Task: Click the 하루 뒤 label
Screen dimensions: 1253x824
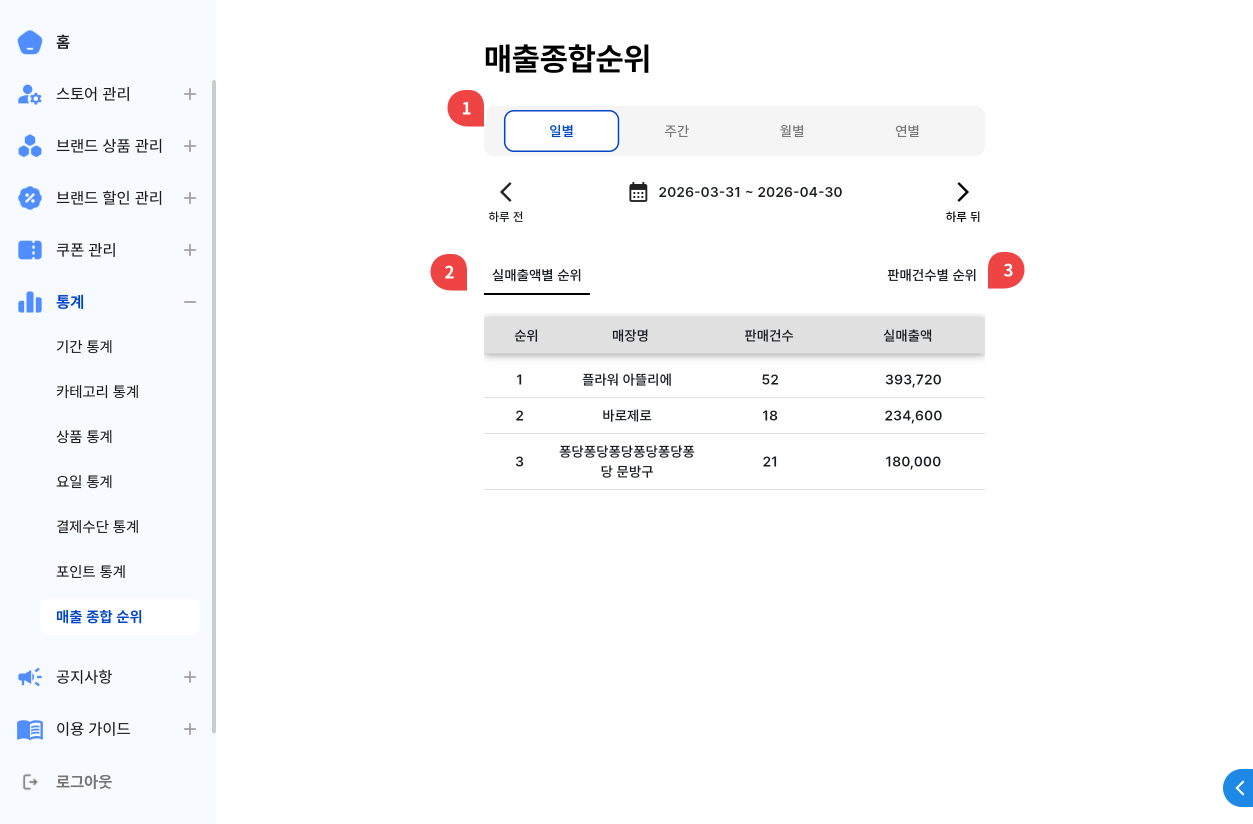Action: (x=963, y=217)
